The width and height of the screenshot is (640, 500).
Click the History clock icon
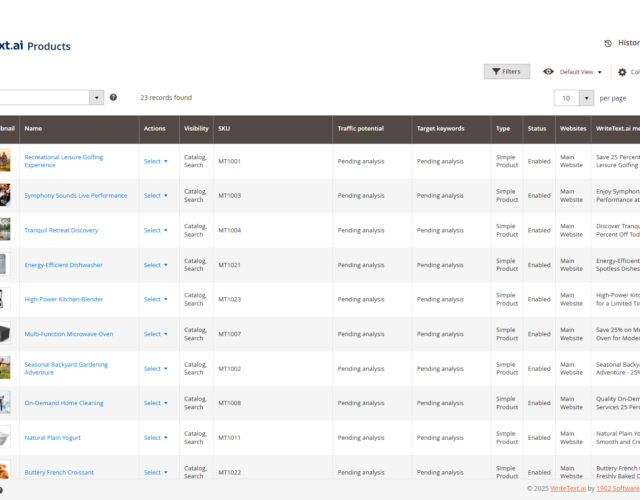[x=608, y=43]
